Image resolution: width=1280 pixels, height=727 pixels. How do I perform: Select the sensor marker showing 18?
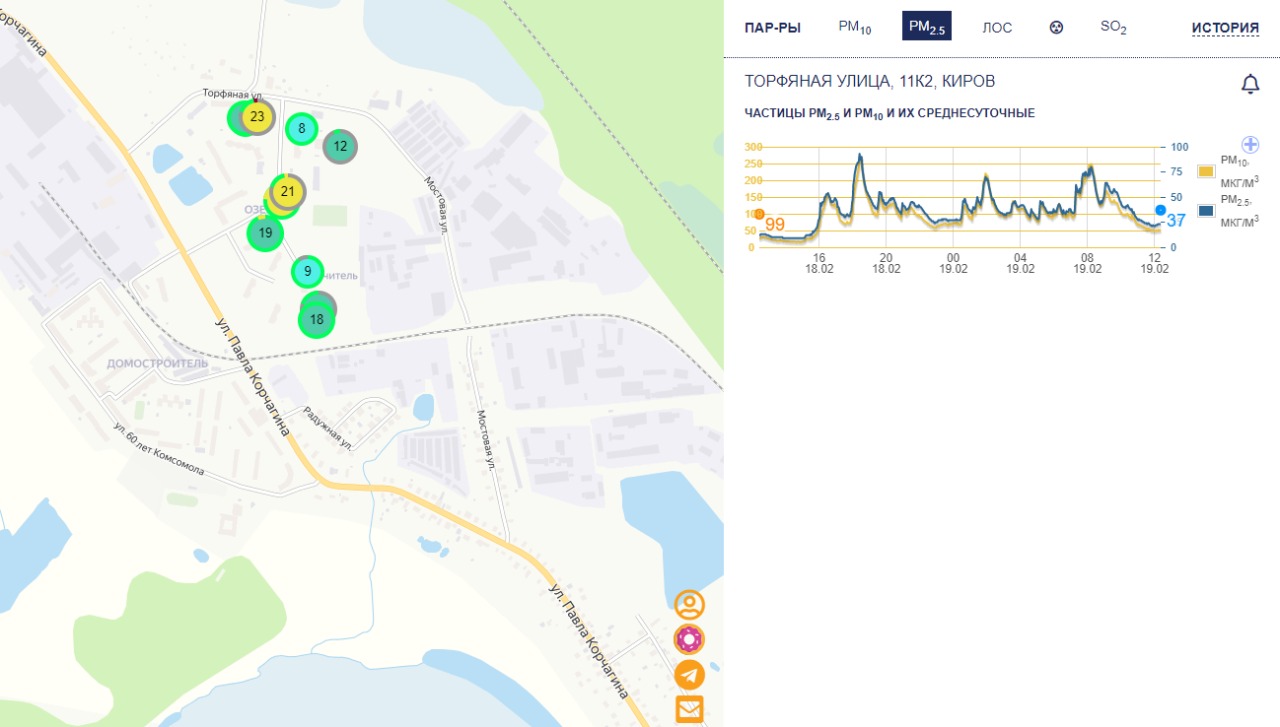[x=317, y=320]
